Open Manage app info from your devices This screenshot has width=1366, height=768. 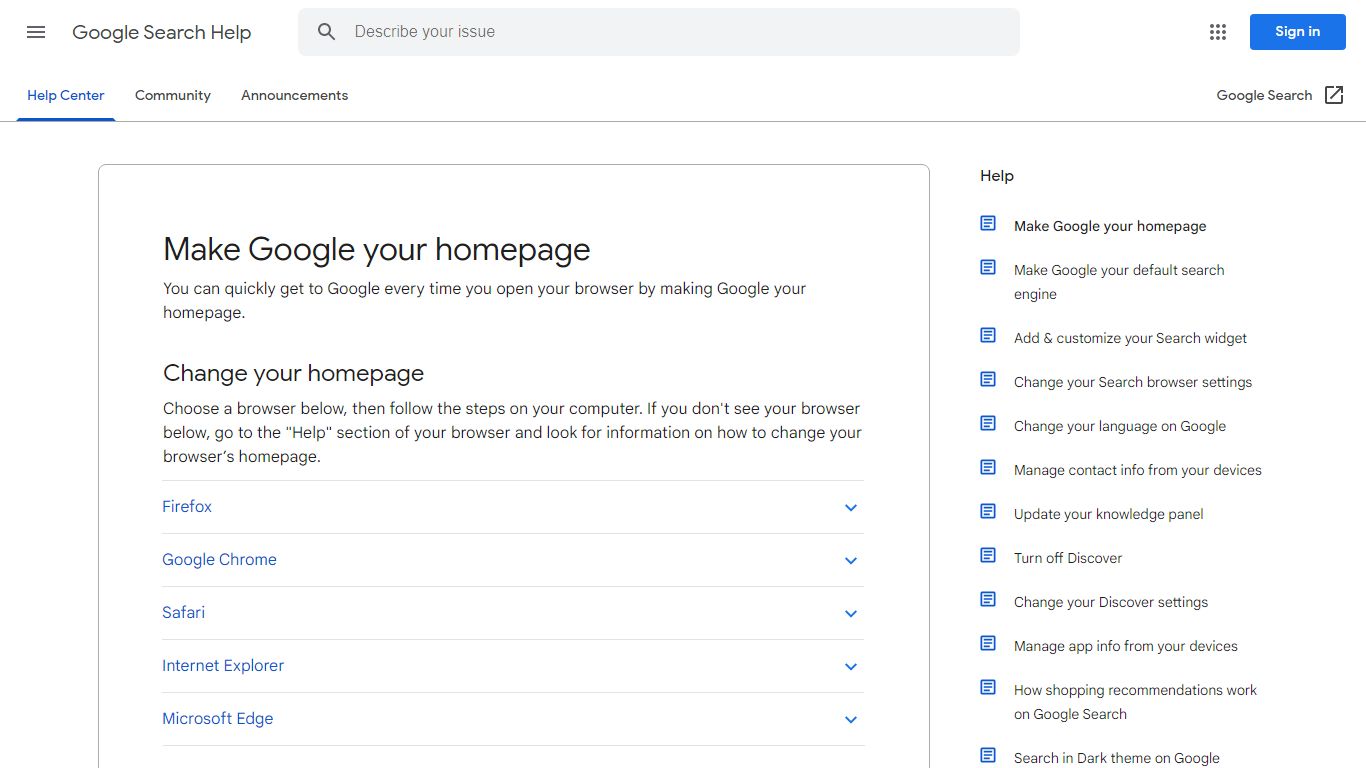1126,646
